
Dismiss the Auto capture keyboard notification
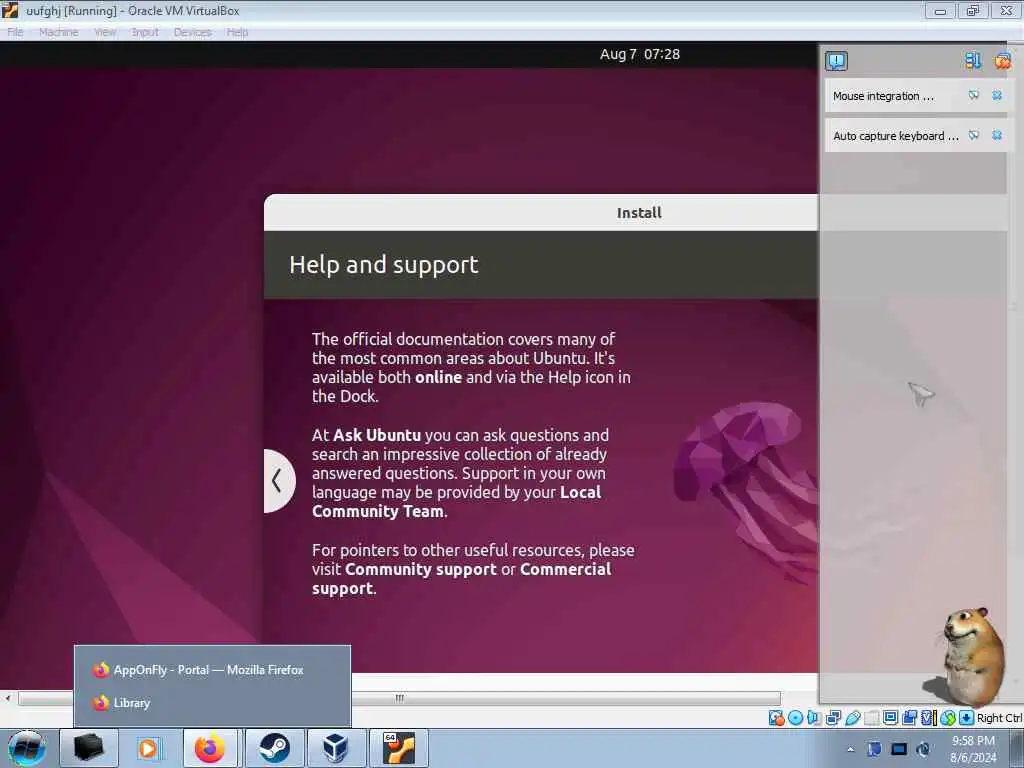click(997, 135)
